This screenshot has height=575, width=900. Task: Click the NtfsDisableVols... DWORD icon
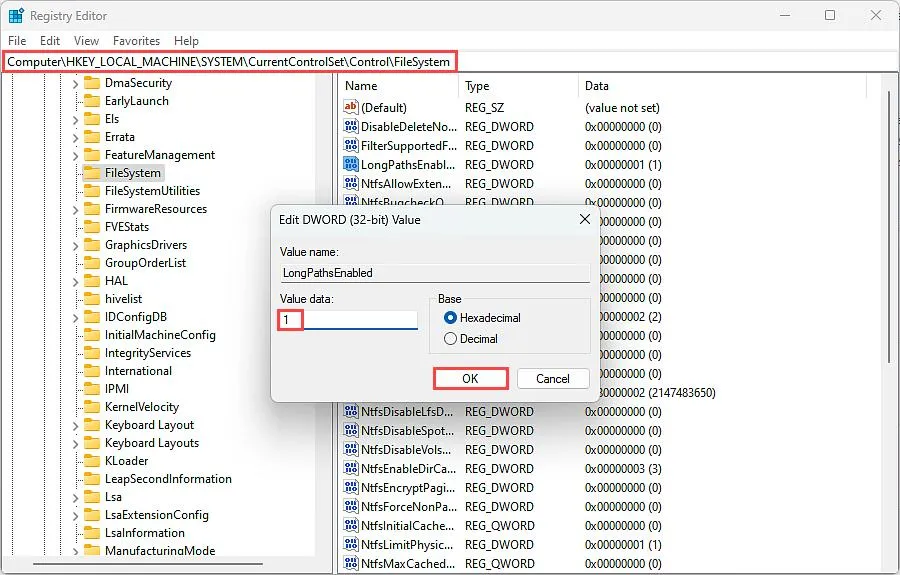point(350,449)
